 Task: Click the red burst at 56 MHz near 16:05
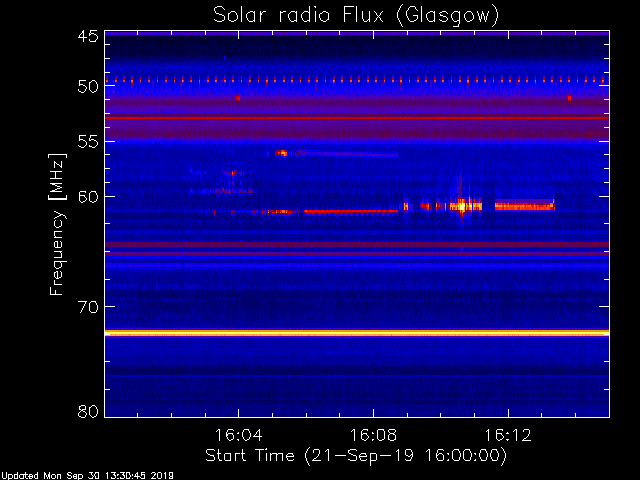tap(281, 153)
